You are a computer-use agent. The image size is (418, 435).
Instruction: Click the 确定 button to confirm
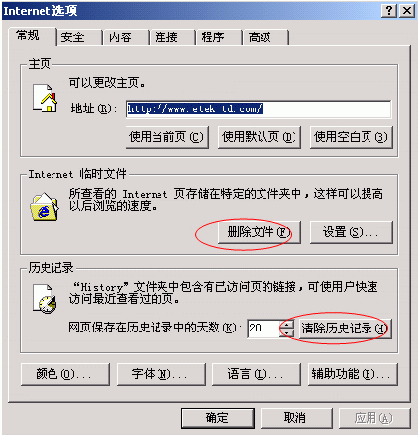coord(218,418)
